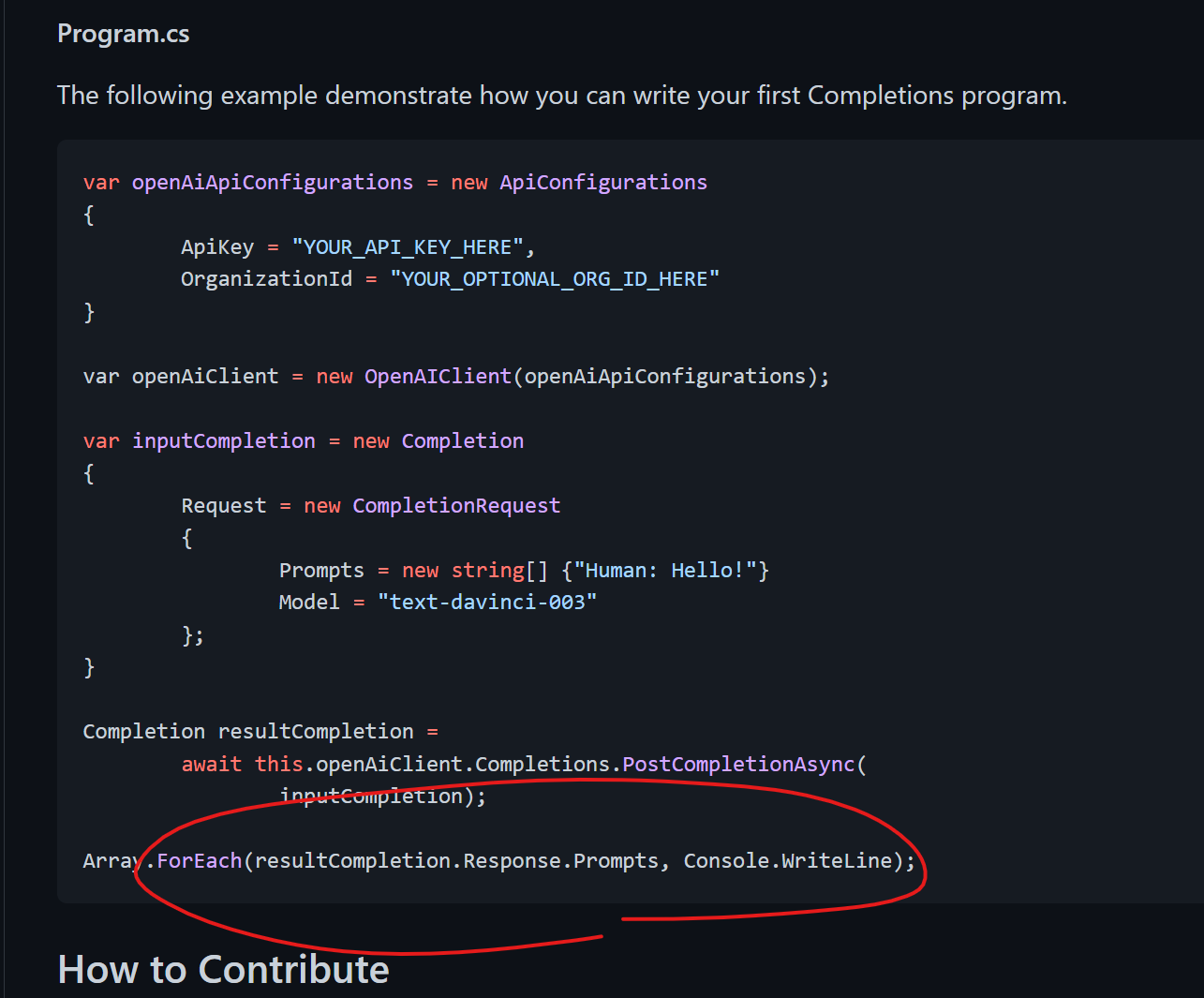1204x998 pixels.
Task: Click the Human: Hello! prompt string
Action: (670, 570)
